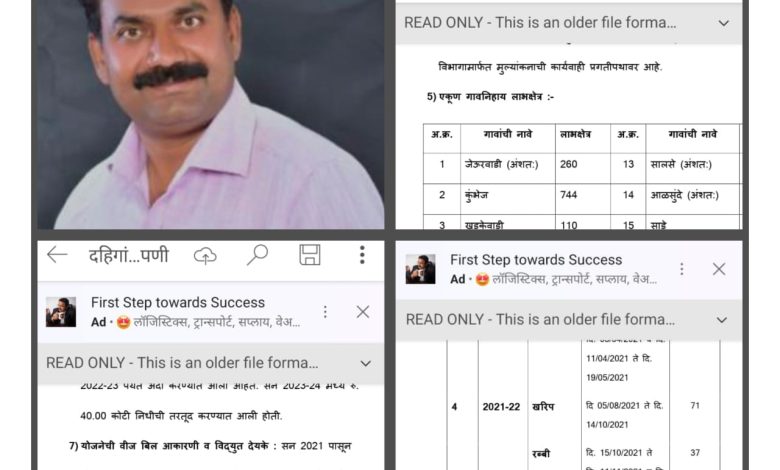Image resolution: width=780 pixels, height=470 pixels.
Task: Close the bottom-right First Step ad
Action: [719, 269]
